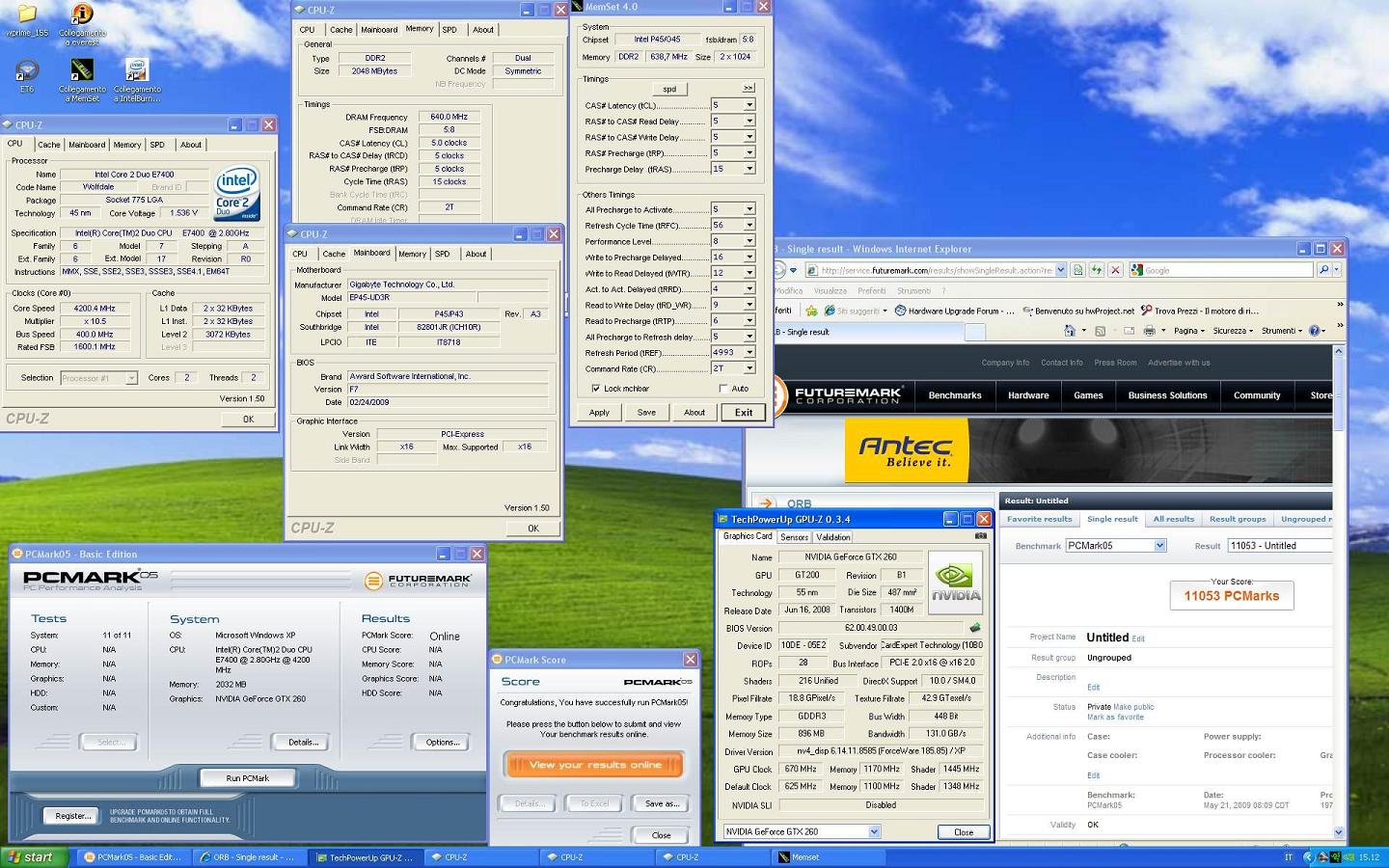
Task: Toggle Auto checkbox in MemSet
Action: click(723, 389)
